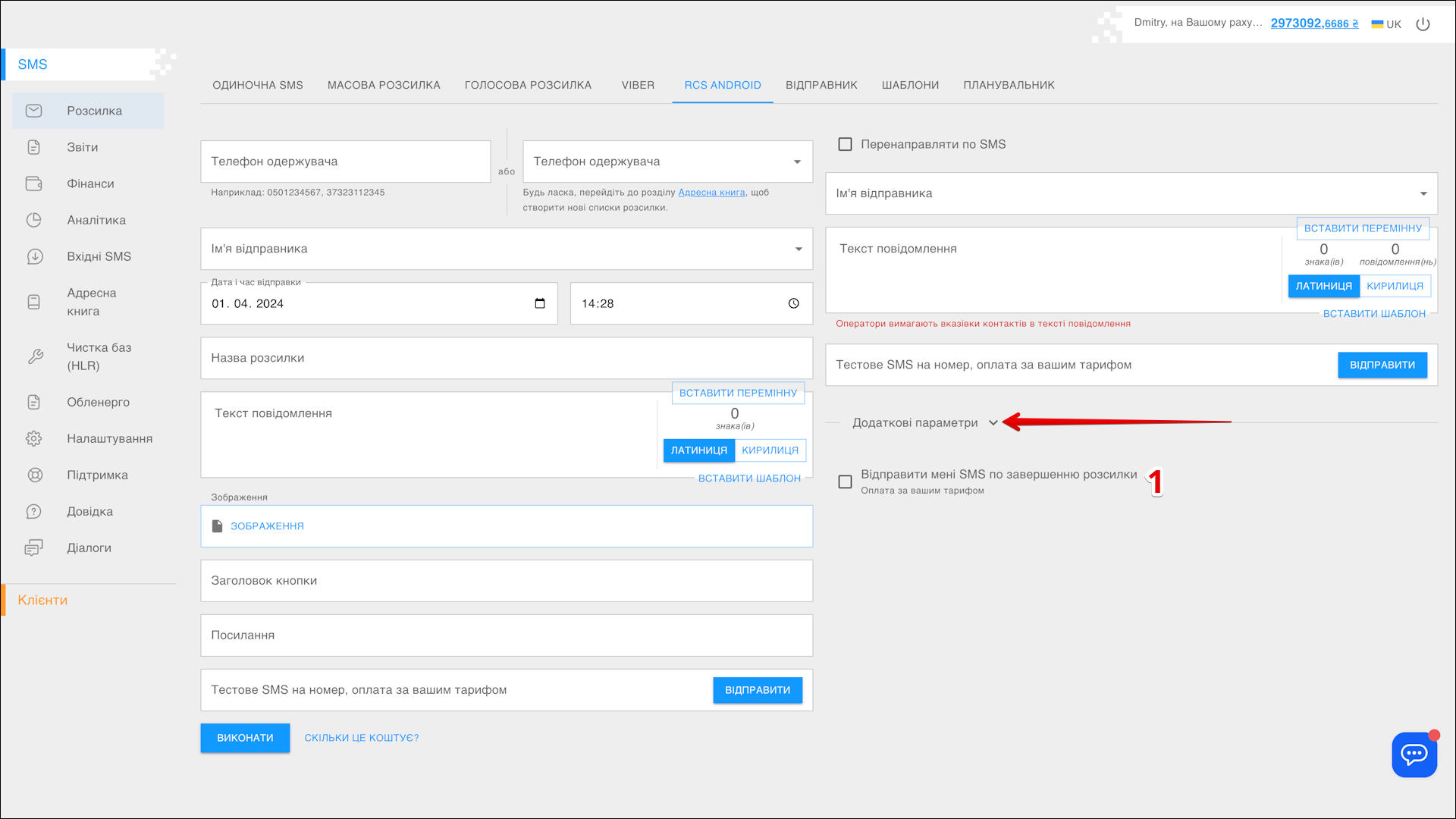Click the Чистка баз wrench icon

click(x=34, y=356)
